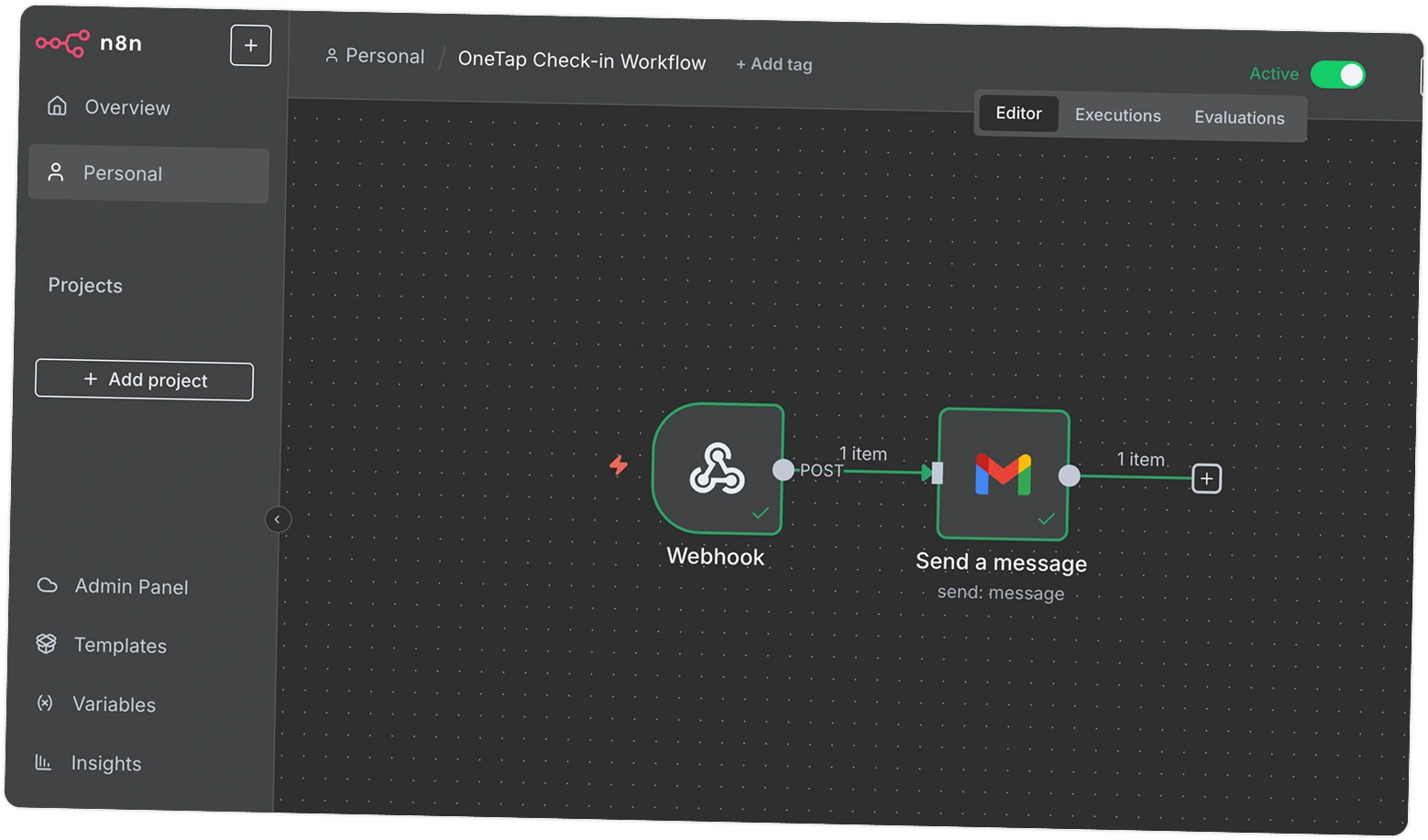Open the Variables sidebar item
The height and width of the screenshot is (840, 1428).
pos(114,704)
